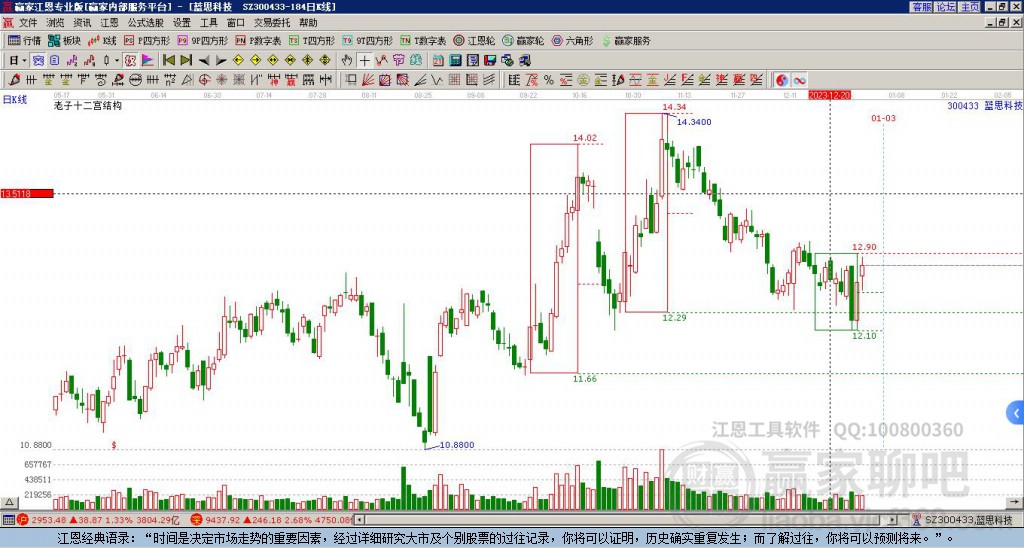
Task: Open the P四方形 tool
Action: click(147, 40)
